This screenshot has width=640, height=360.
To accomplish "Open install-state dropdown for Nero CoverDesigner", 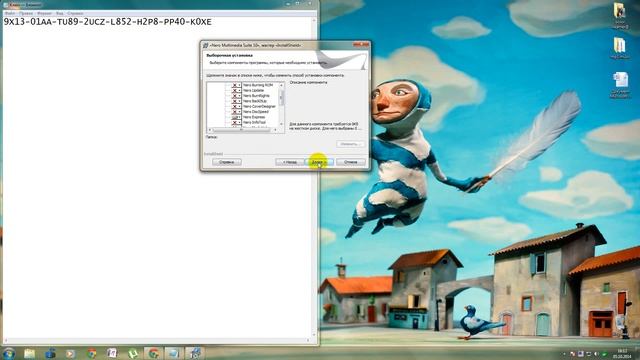I will (236, 106).
